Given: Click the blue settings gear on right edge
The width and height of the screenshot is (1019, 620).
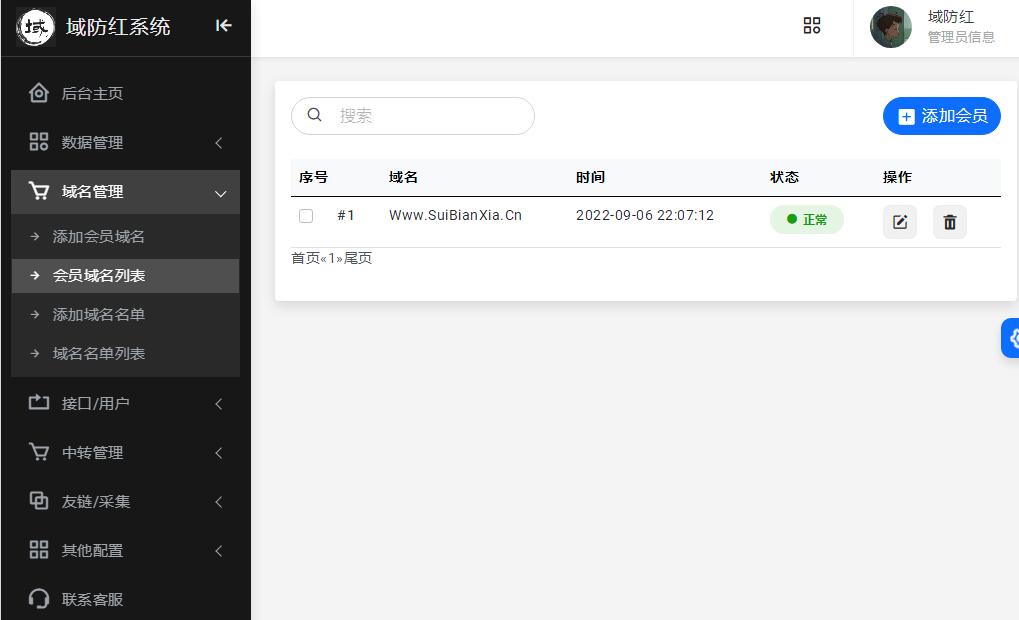Looking at the screenshot, I should (x=1012, y=338).
